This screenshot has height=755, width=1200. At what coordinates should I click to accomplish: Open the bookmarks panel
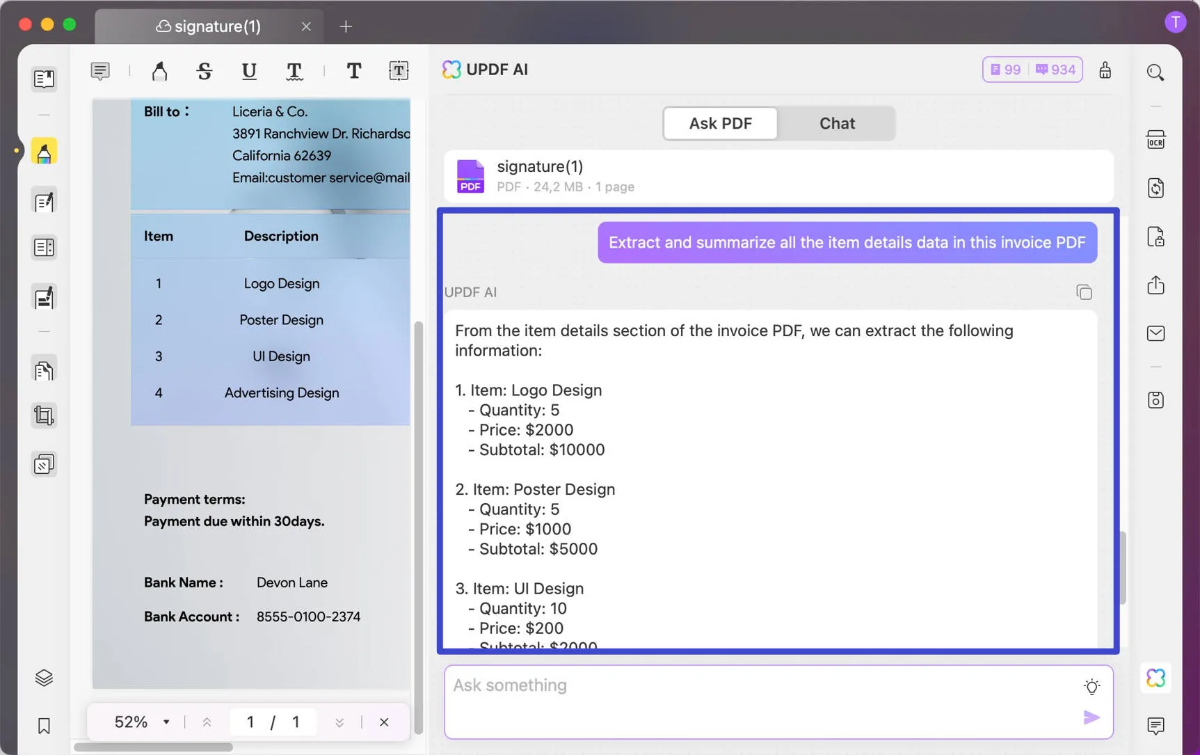[x=44, y=725]
